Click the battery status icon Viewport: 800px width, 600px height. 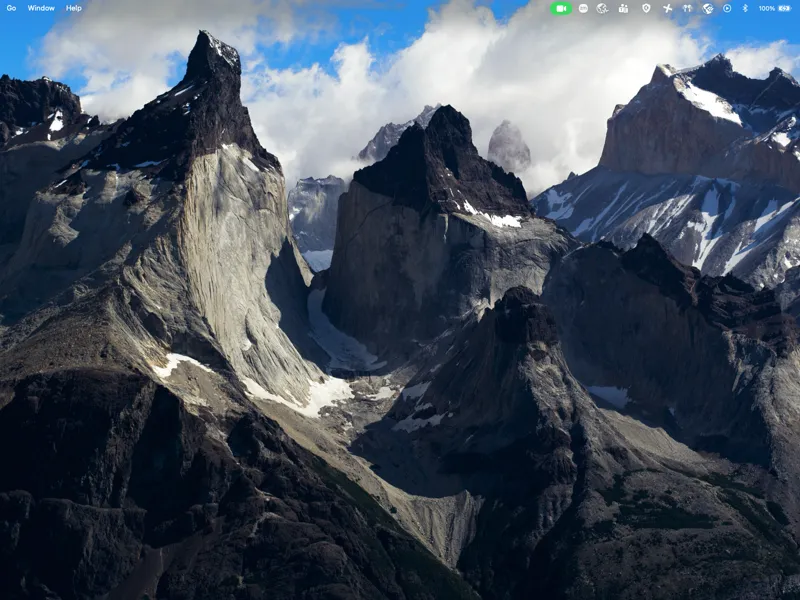tap(785, 8)
